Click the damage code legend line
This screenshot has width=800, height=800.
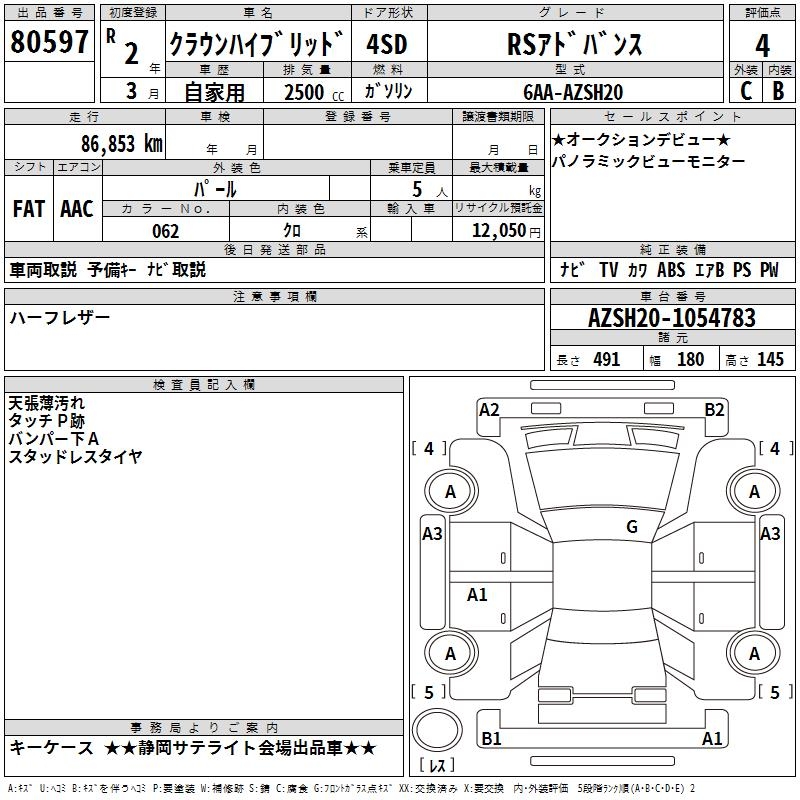(352, 789)
